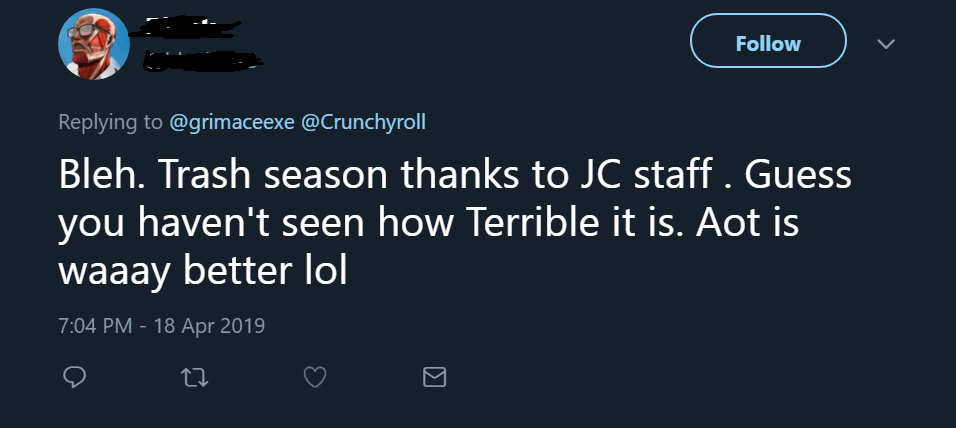This screenshot has width=956, height=428.
Task: Send tweet via the envelope message icon
Action: tap(435, 377)
